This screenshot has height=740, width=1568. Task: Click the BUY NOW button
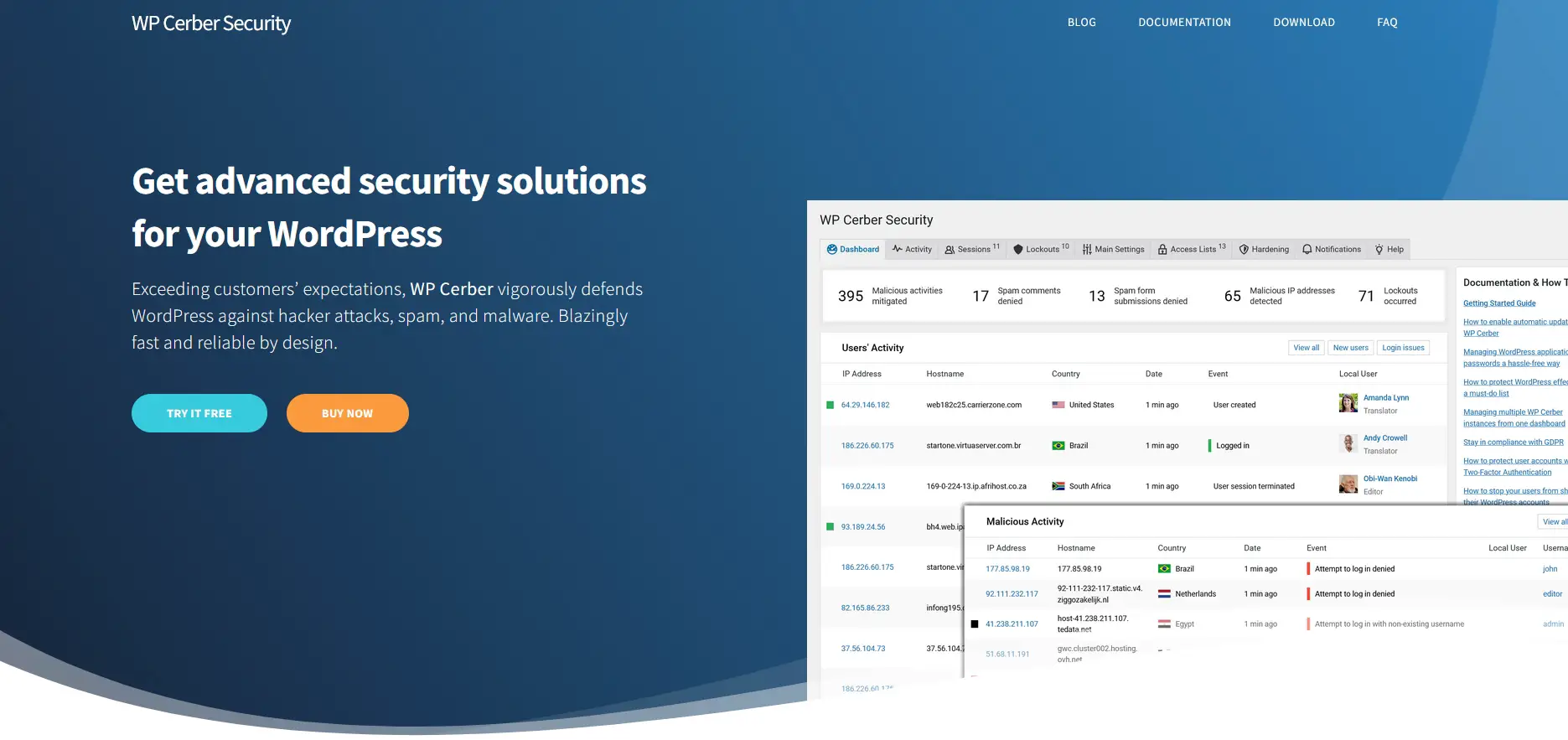tap(348, 413)
